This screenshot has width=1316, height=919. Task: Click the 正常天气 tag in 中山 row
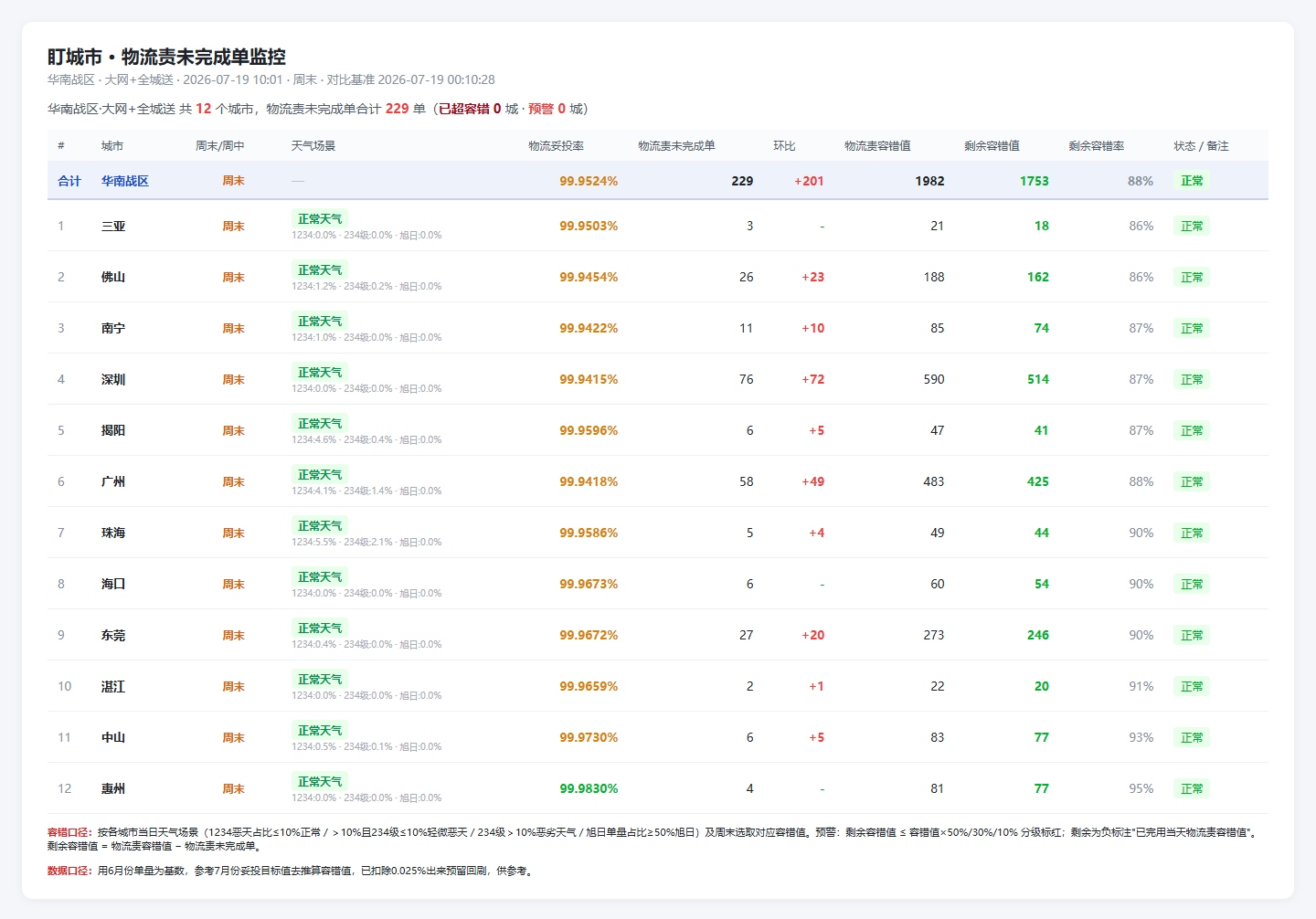pyautogui.click(x=320, y=731)
